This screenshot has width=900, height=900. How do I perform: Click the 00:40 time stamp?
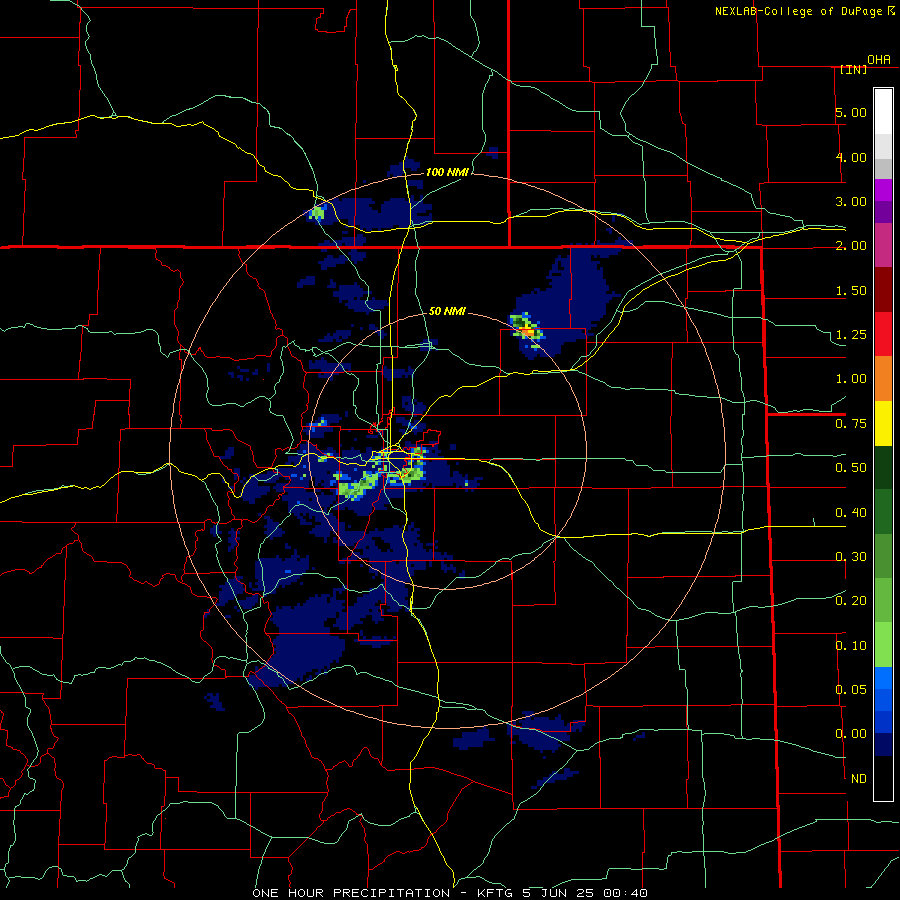pos(624,893)
